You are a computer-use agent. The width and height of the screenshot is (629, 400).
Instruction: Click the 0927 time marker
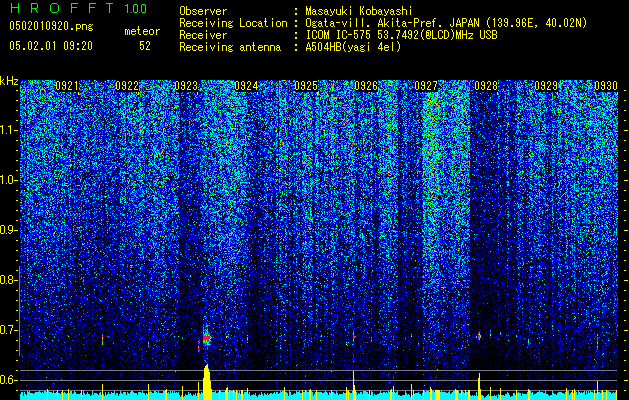[x=426, y=86]
